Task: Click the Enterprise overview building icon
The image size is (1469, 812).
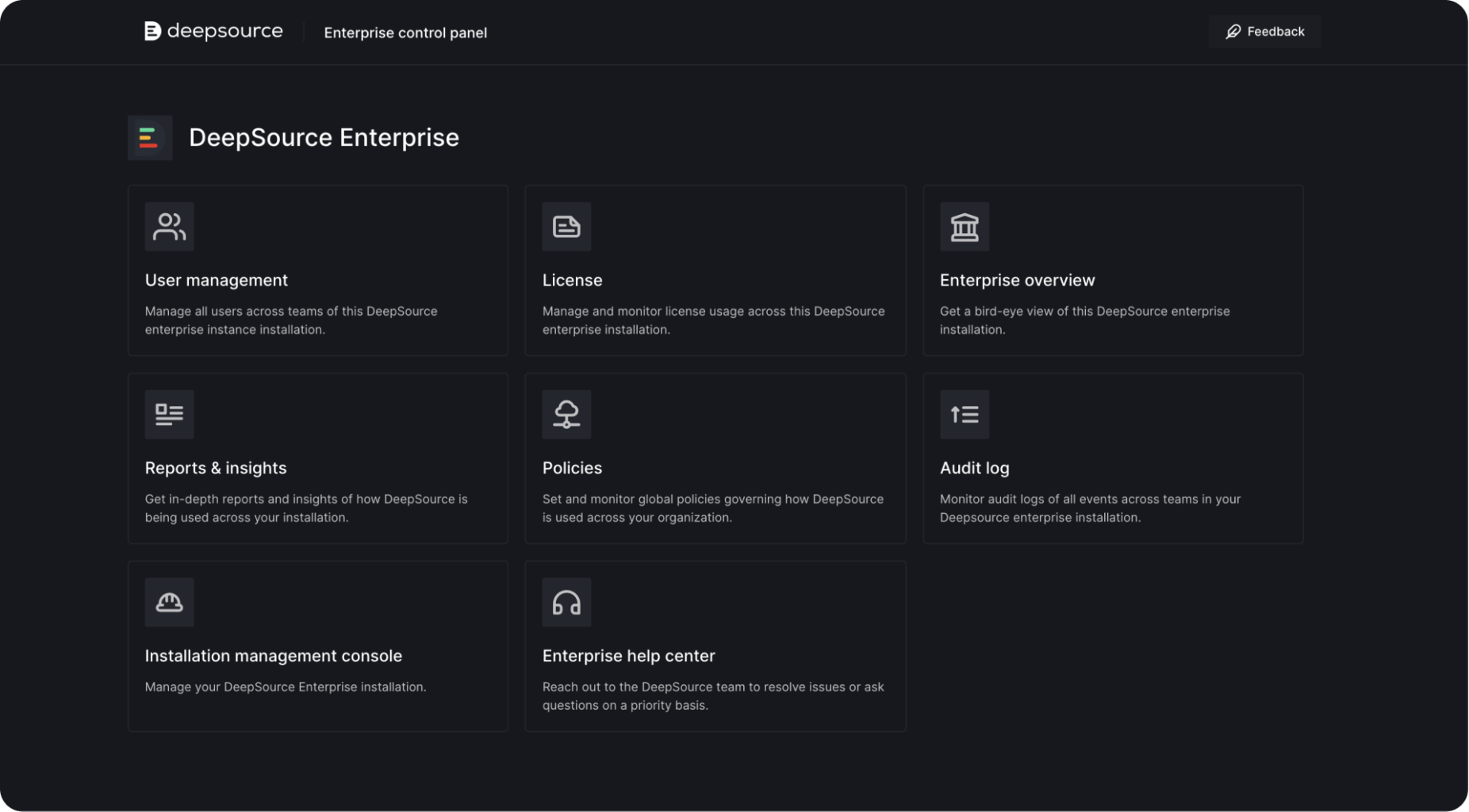Action: (x=964, y=227)
